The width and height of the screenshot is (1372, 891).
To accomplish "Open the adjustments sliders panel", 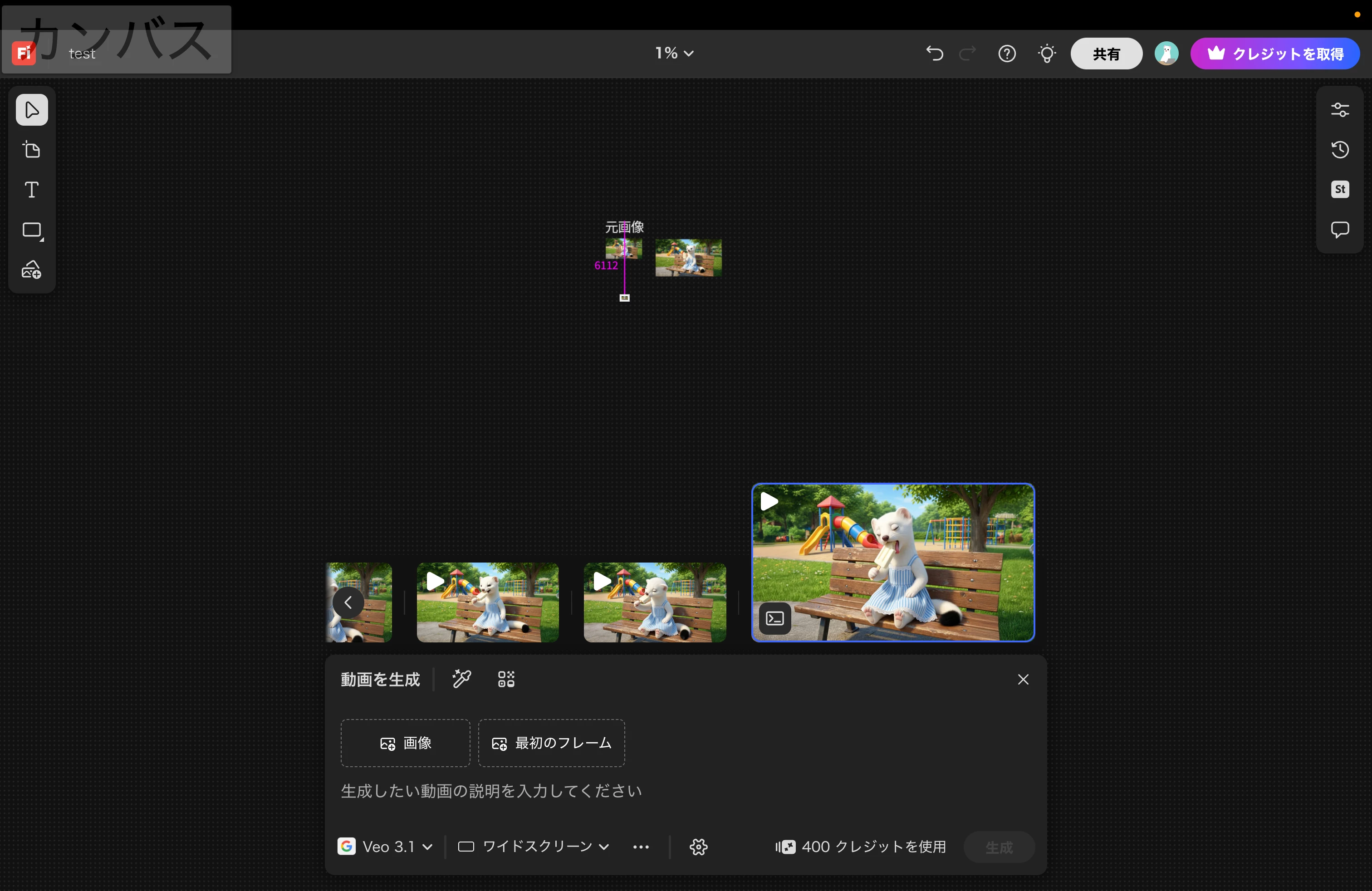I will 1340,109.
